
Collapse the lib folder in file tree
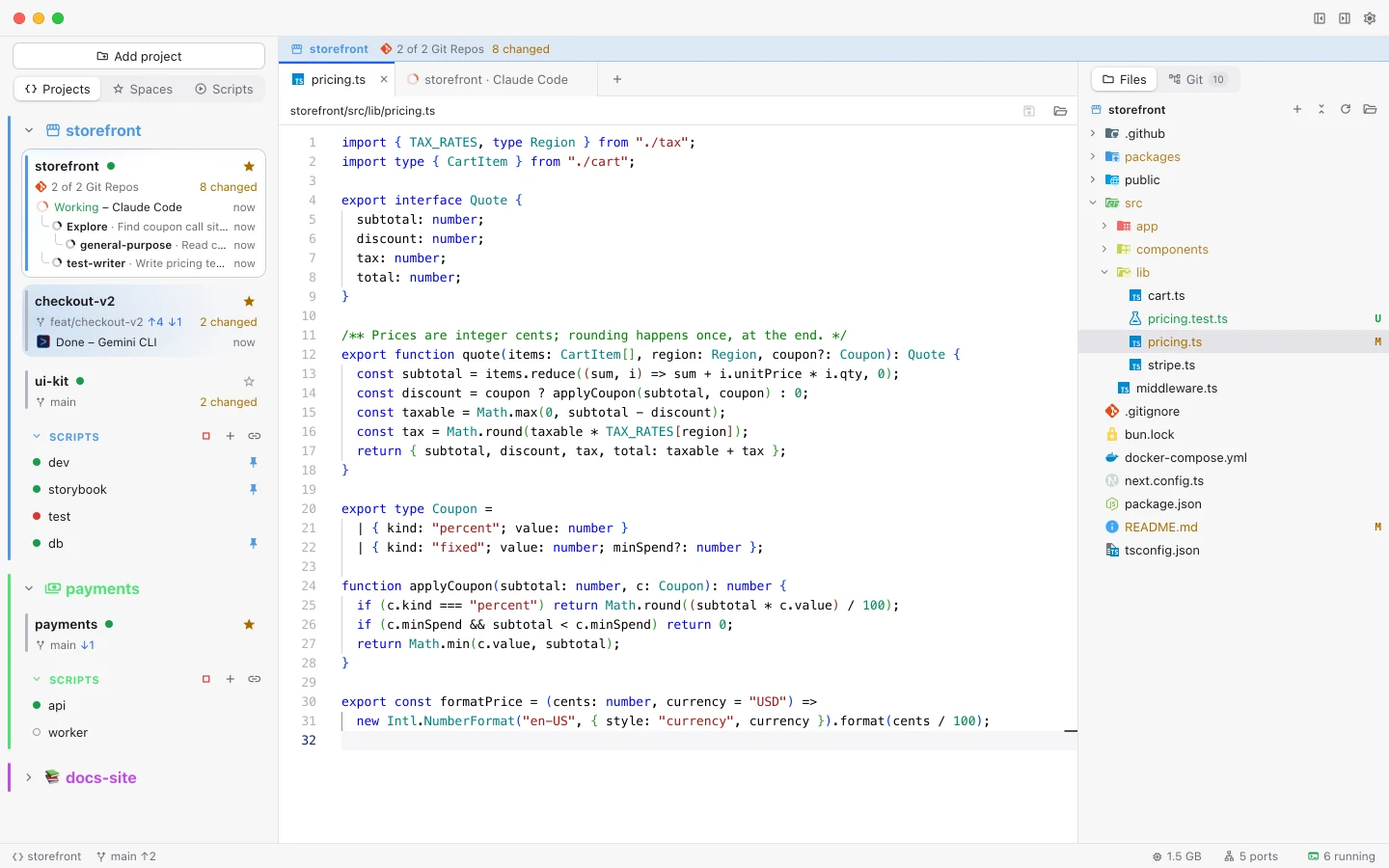1104,272
